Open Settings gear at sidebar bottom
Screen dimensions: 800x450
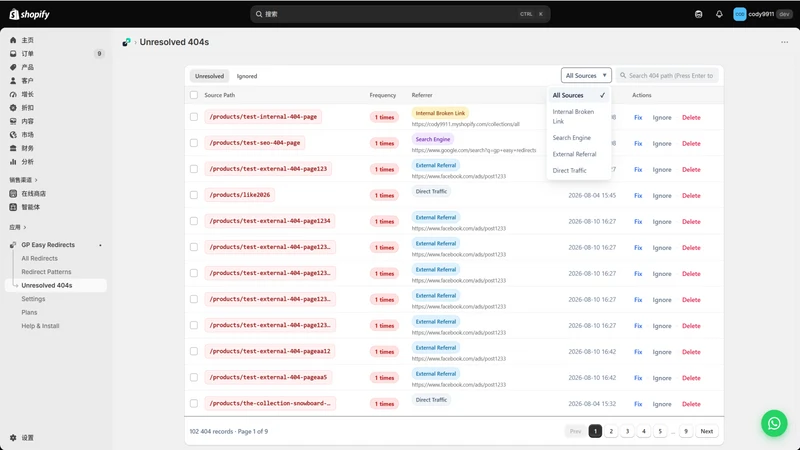click(x=13, y=438)
